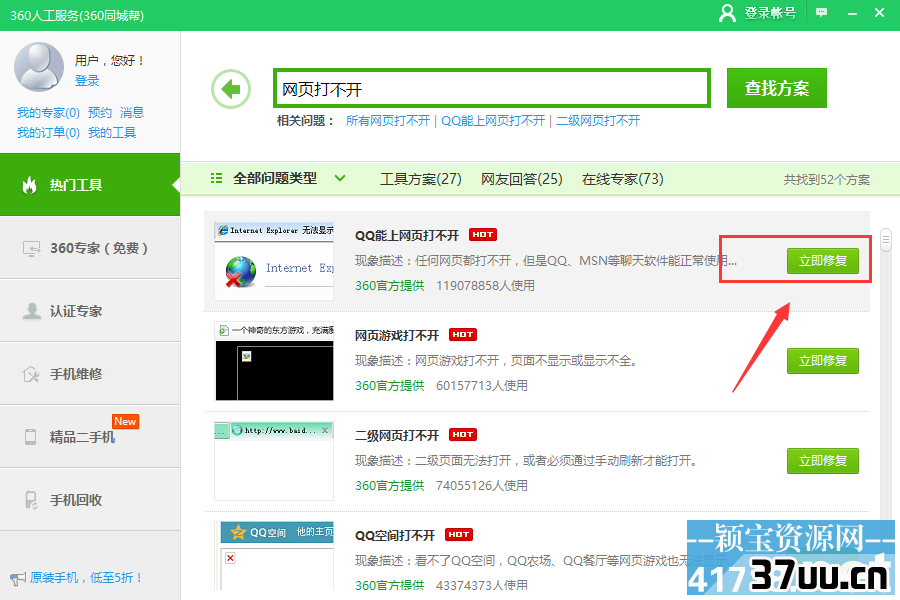Click the login account person icon
This screenshot has height=600, width=900.
pos(727,13)
